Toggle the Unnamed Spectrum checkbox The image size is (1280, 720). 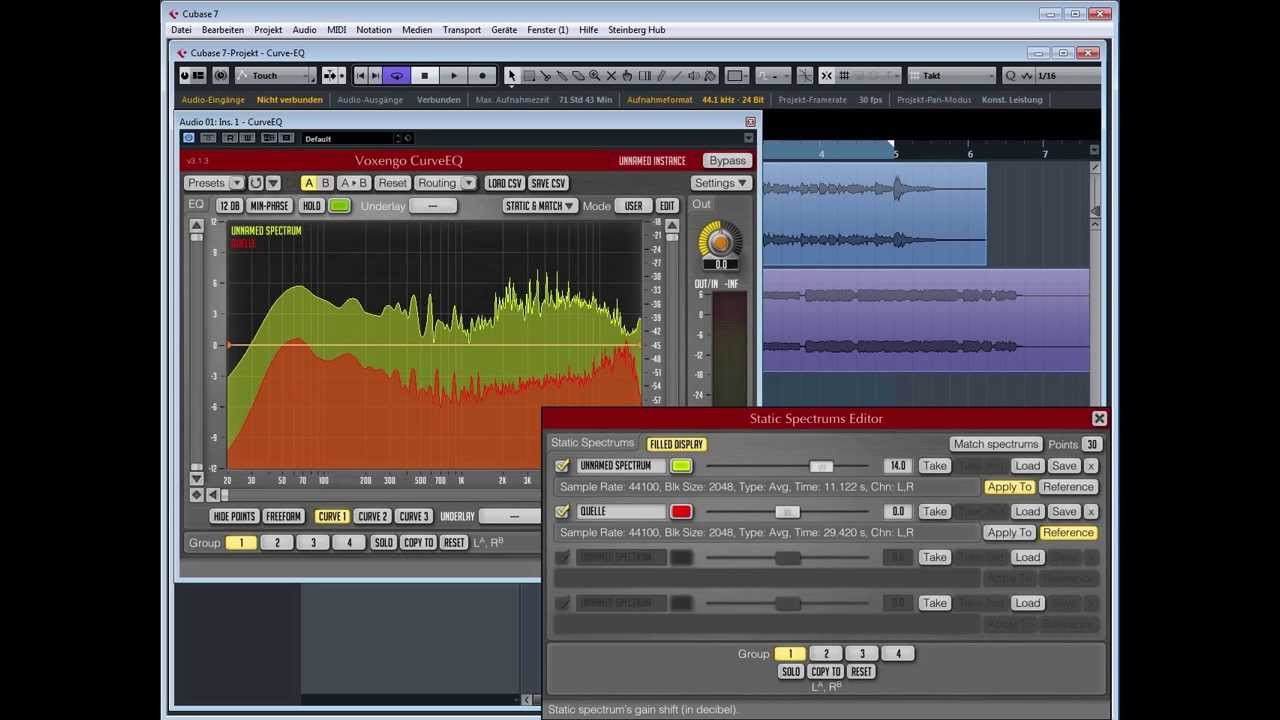click(562, 466)
